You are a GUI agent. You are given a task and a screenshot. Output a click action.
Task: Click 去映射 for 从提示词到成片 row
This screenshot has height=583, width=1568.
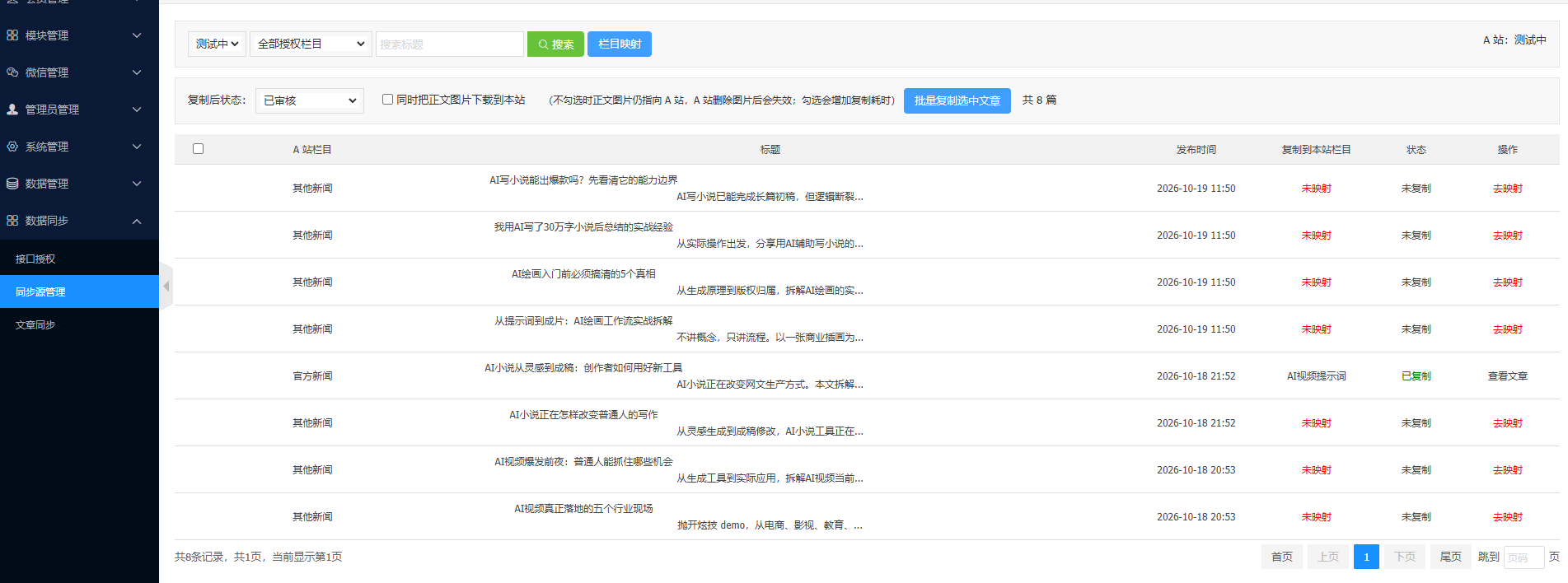pyautogui.click(x=1508, y=329)
